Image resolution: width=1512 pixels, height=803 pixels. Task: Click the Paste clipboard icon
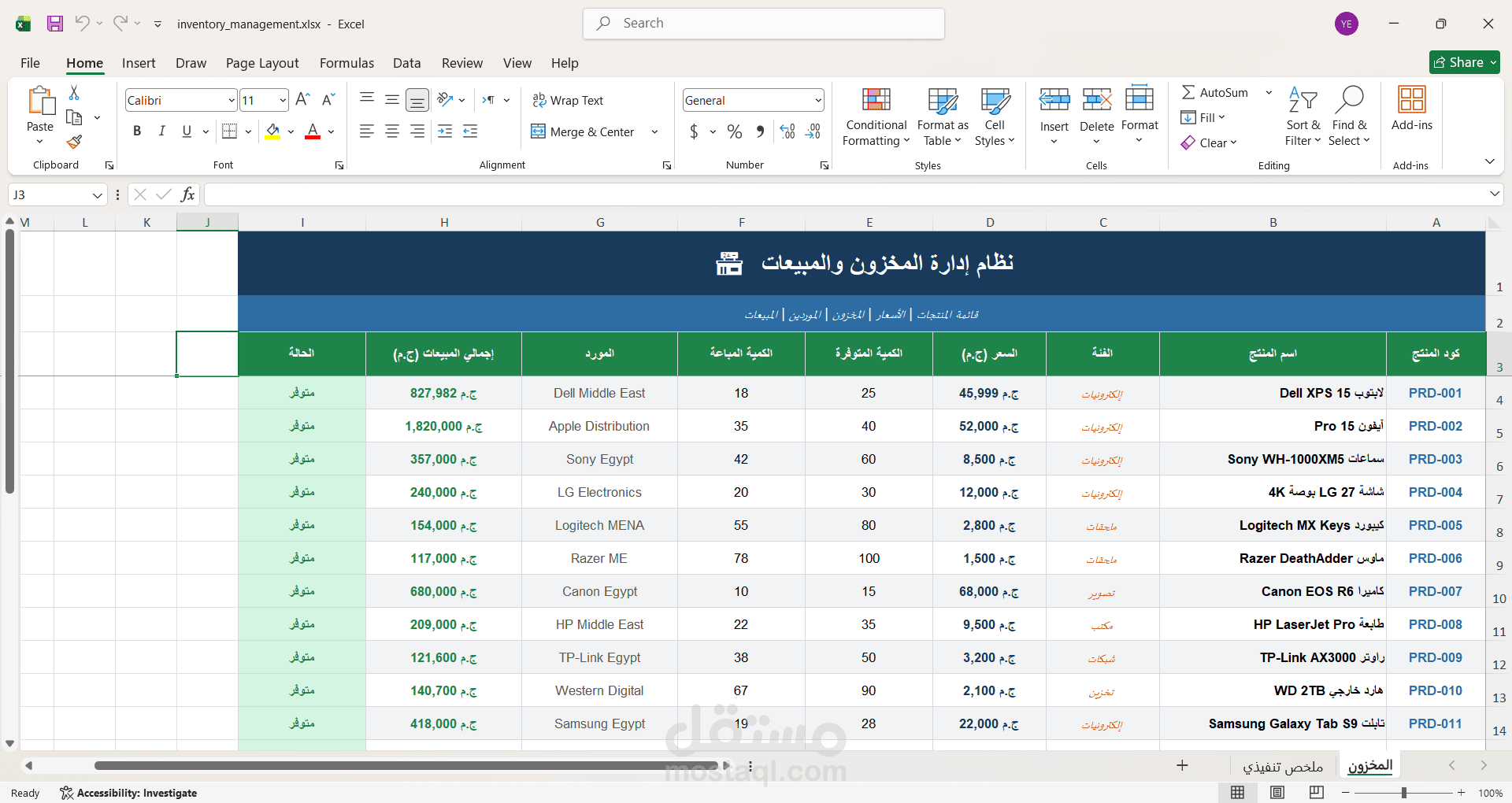click(40, 102)
